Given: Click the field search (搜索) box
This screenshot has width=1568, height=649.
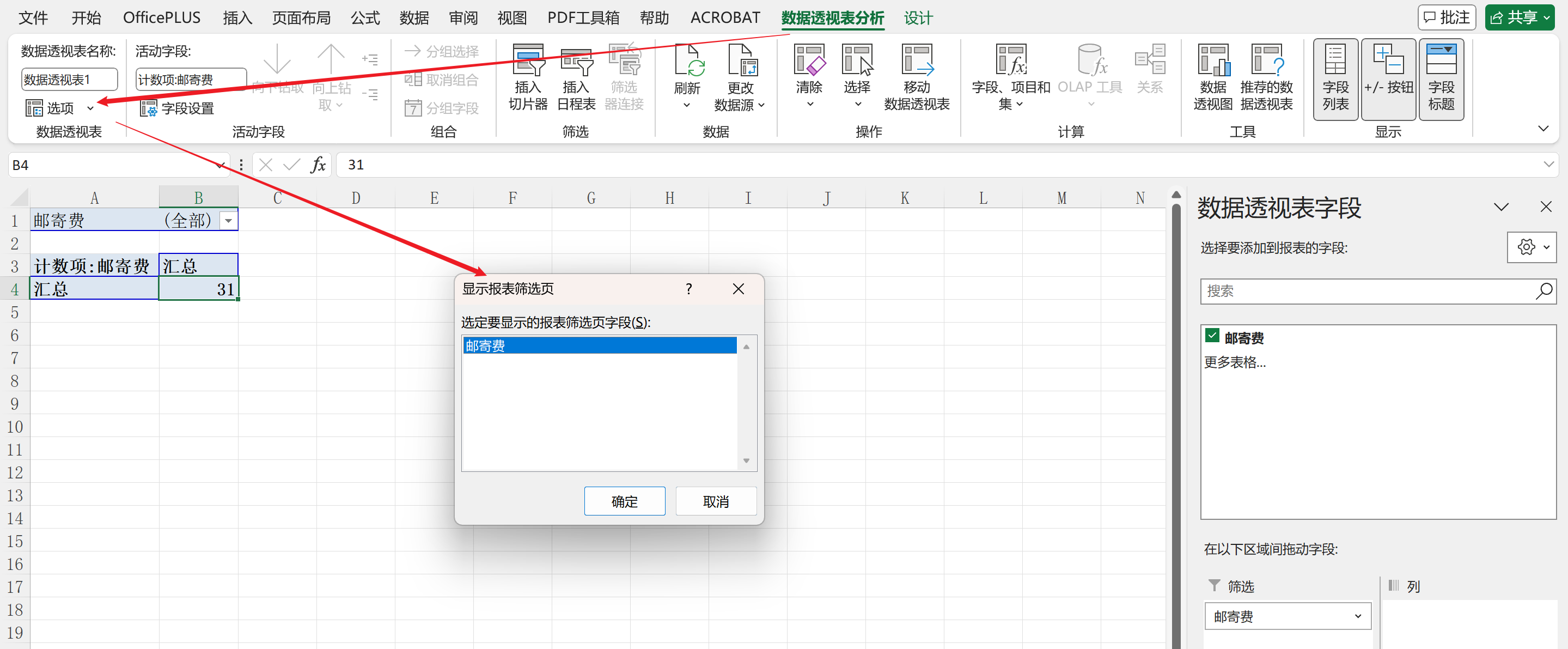Looking at the screenshot, I should click(x=1366, y=291).
